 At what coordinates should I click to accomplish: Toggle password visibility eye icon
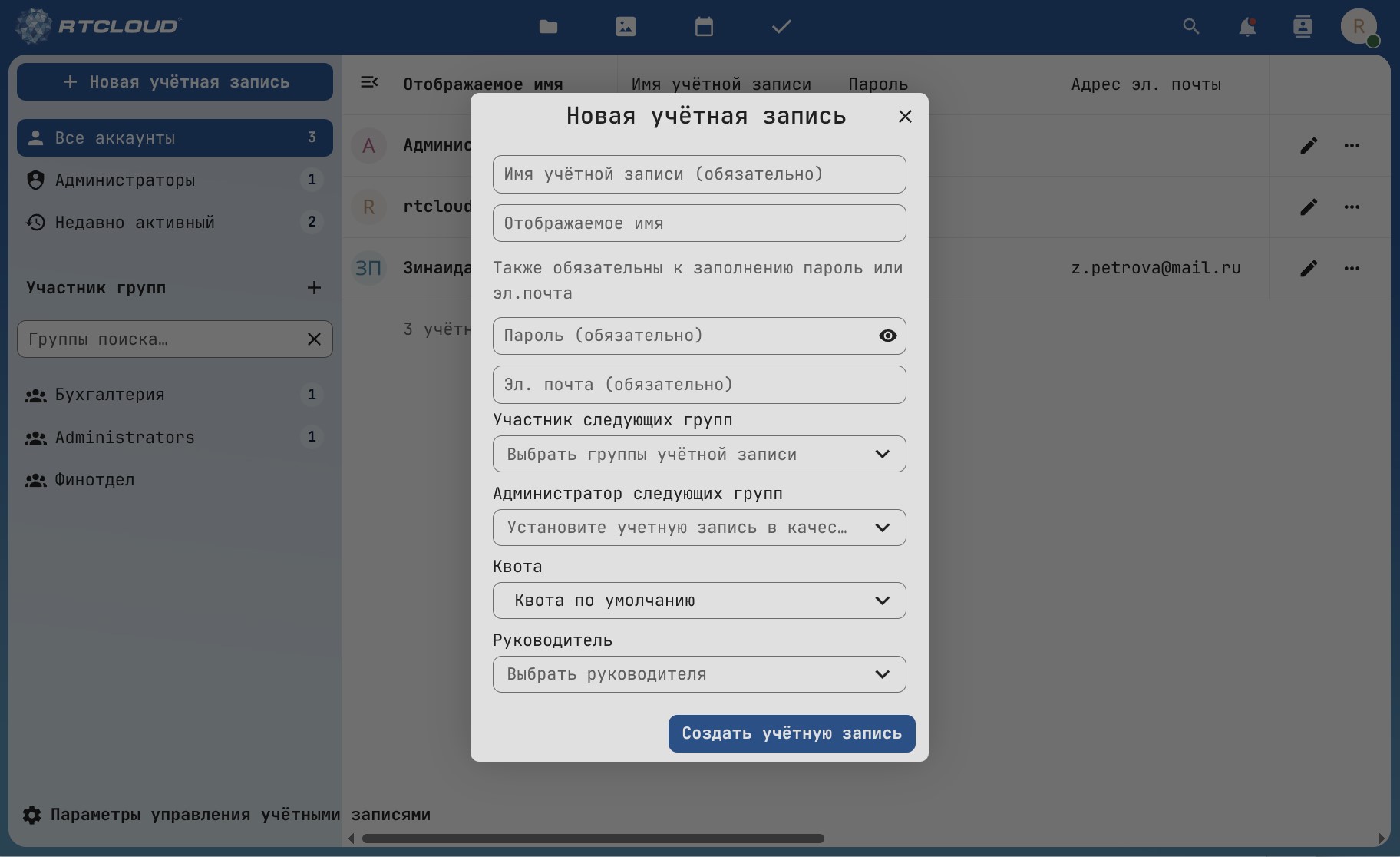(x=887, y=336)
